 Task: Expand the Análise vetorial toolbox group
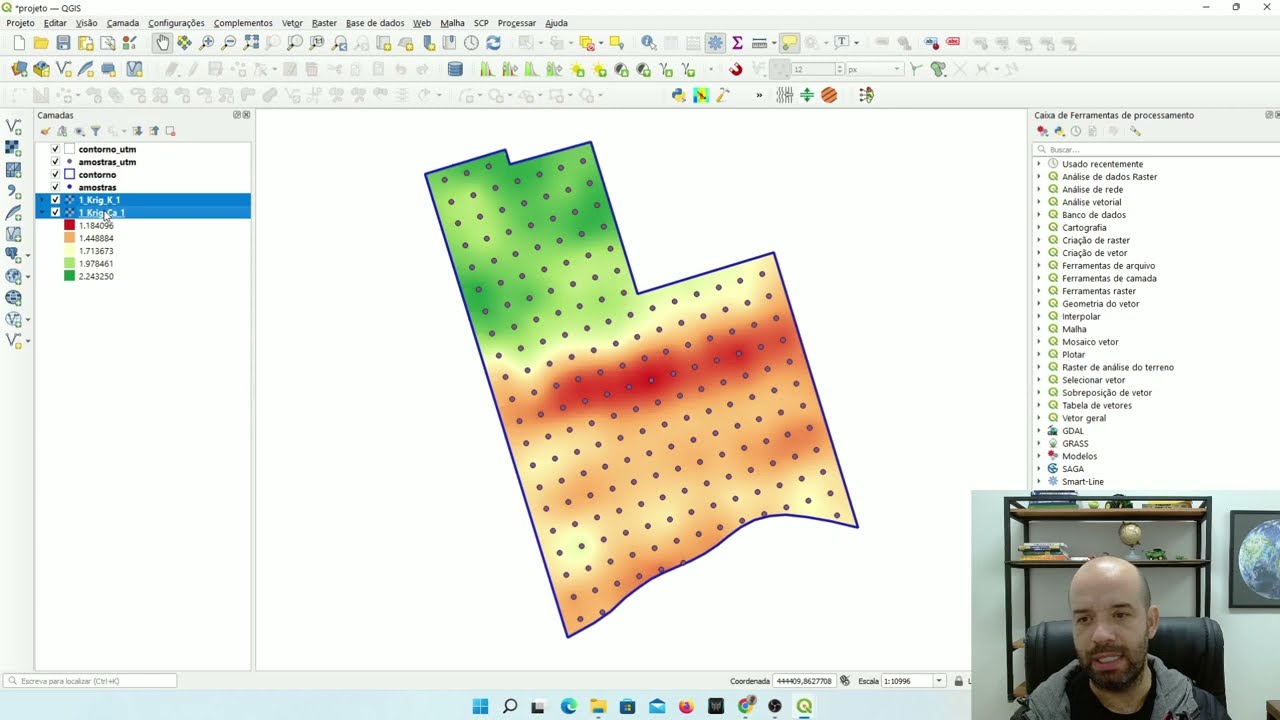click(x=1038, y=202)
